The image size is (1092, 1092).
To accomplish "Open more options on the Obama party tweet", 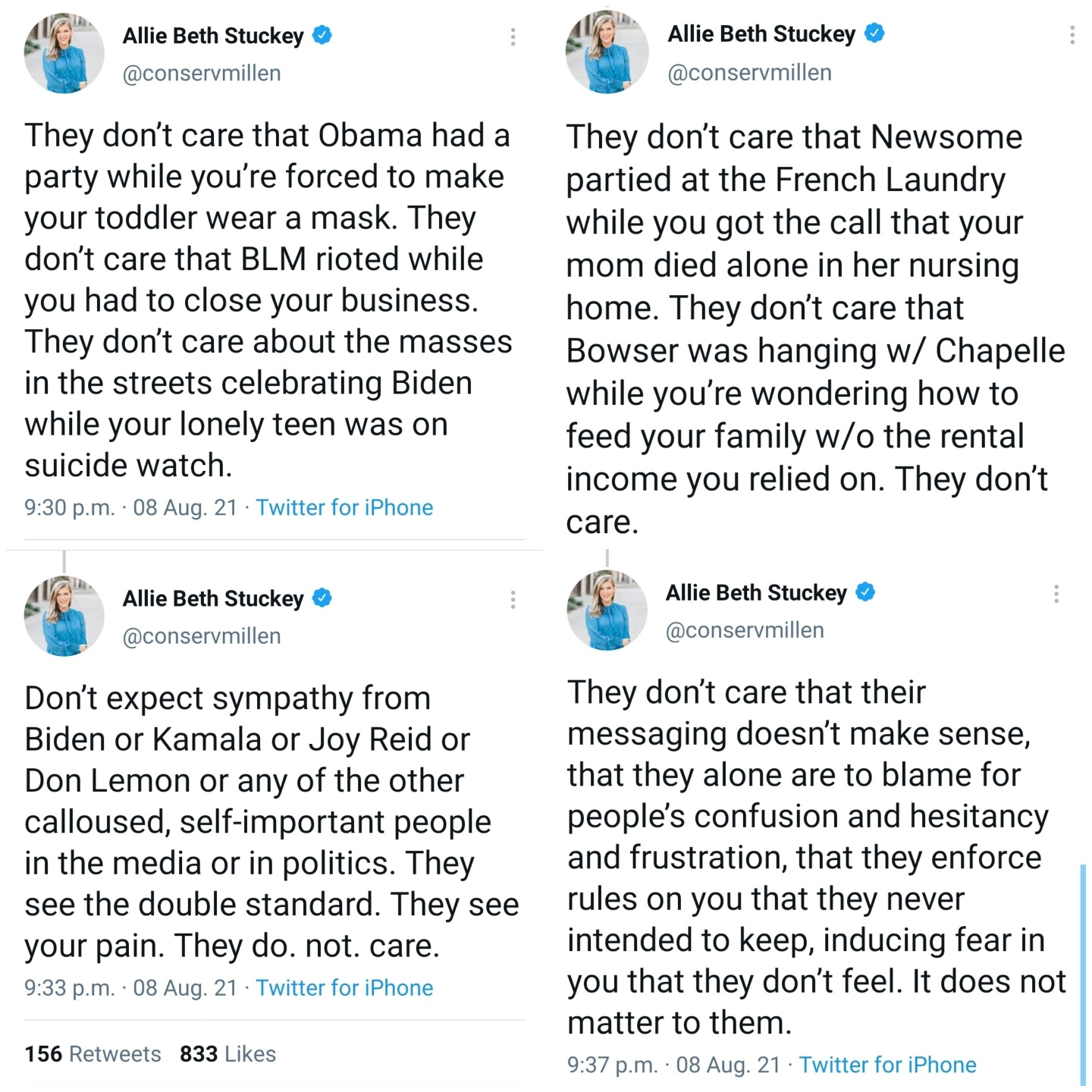I will (513, 37).
